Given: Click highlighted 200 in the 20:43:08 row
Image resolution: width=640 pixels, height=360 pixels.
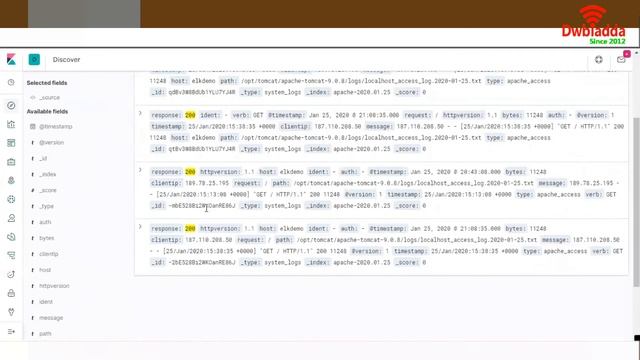Looking at the screenshot, I should coord(190,172).
